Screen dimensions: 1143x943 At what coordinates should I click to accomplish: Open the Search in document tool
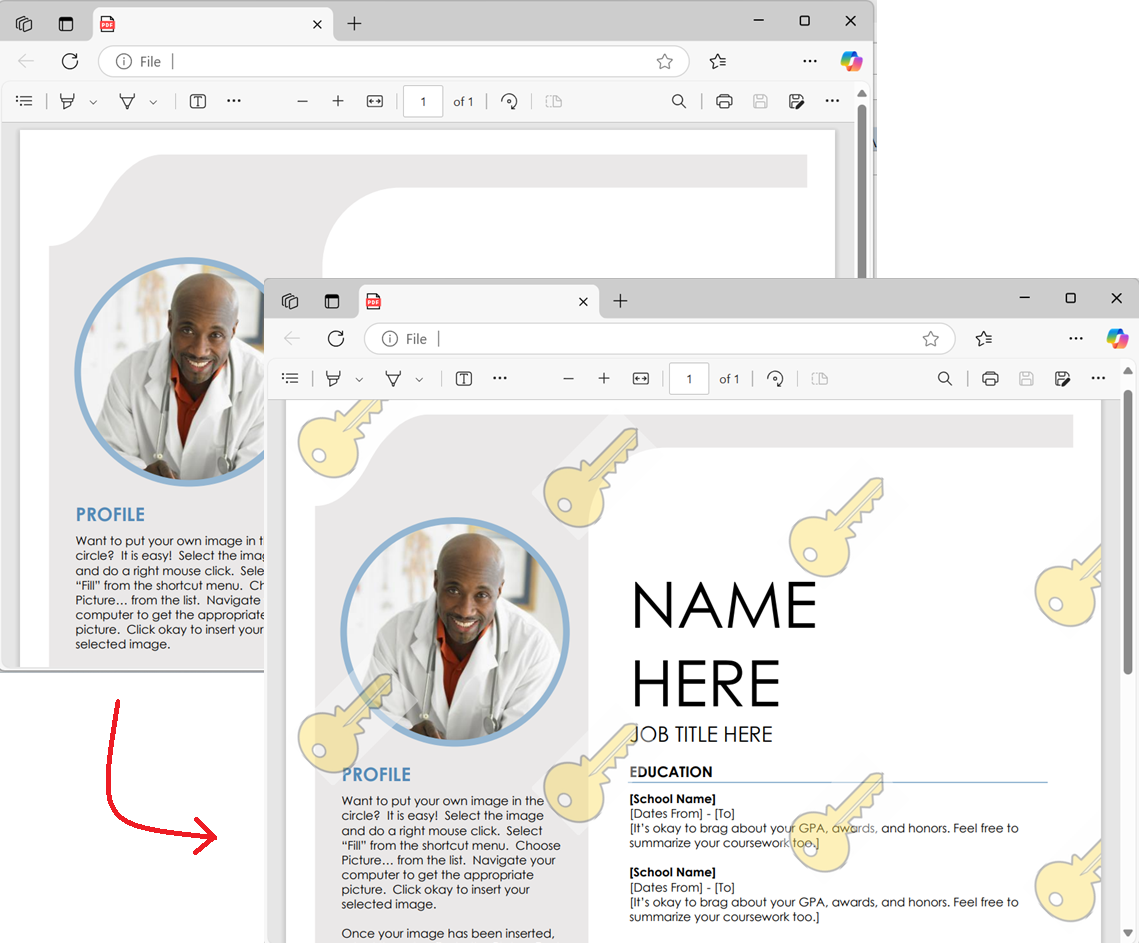[x=945, y=378]
